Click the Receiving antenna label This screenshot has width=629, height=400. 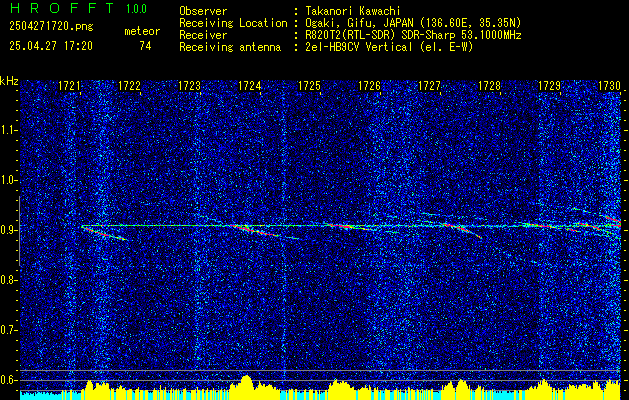pyautogui.click(x=230, y=47)
